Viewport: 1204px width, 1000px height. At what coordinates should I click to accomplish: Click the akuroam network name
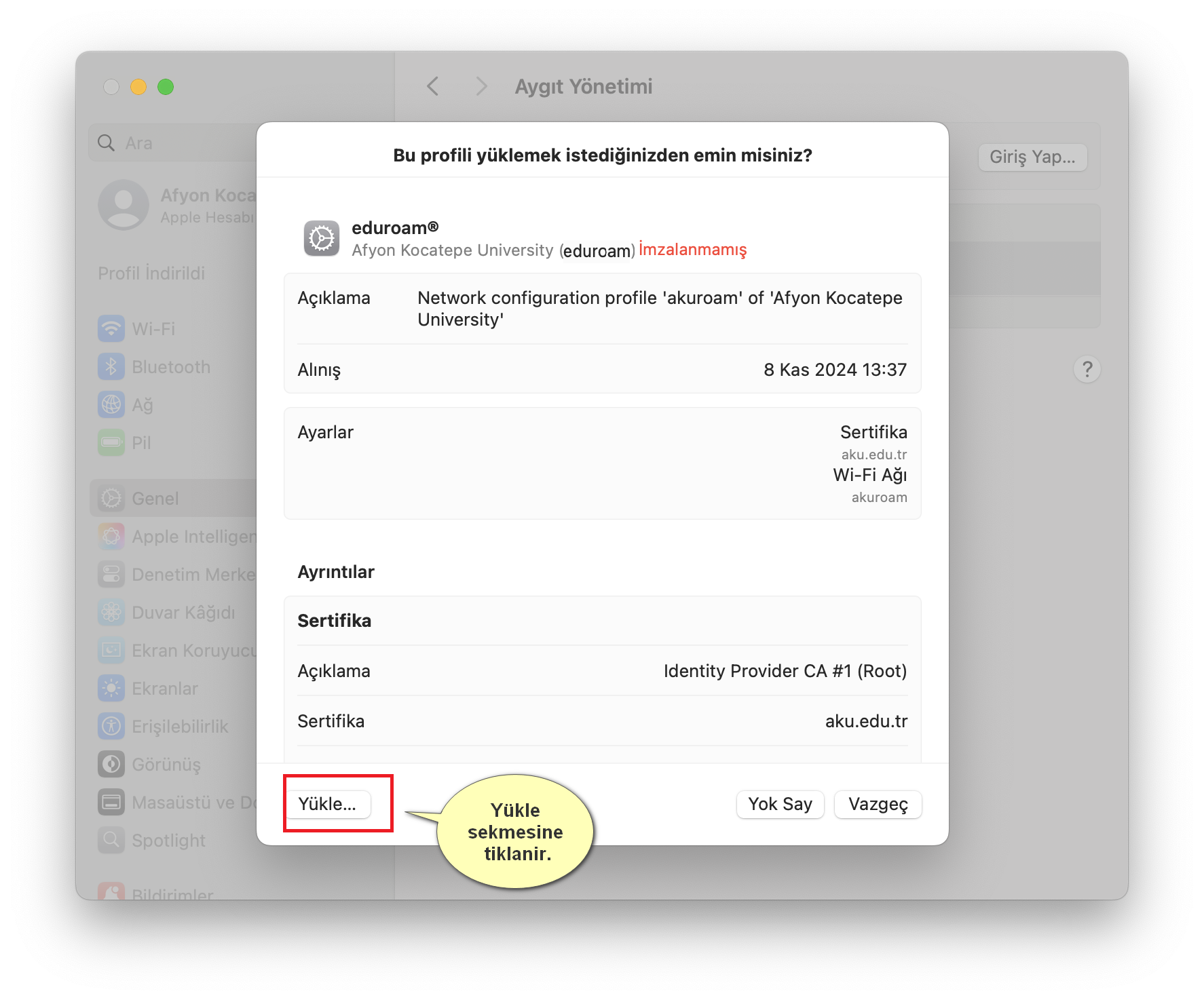879,497
